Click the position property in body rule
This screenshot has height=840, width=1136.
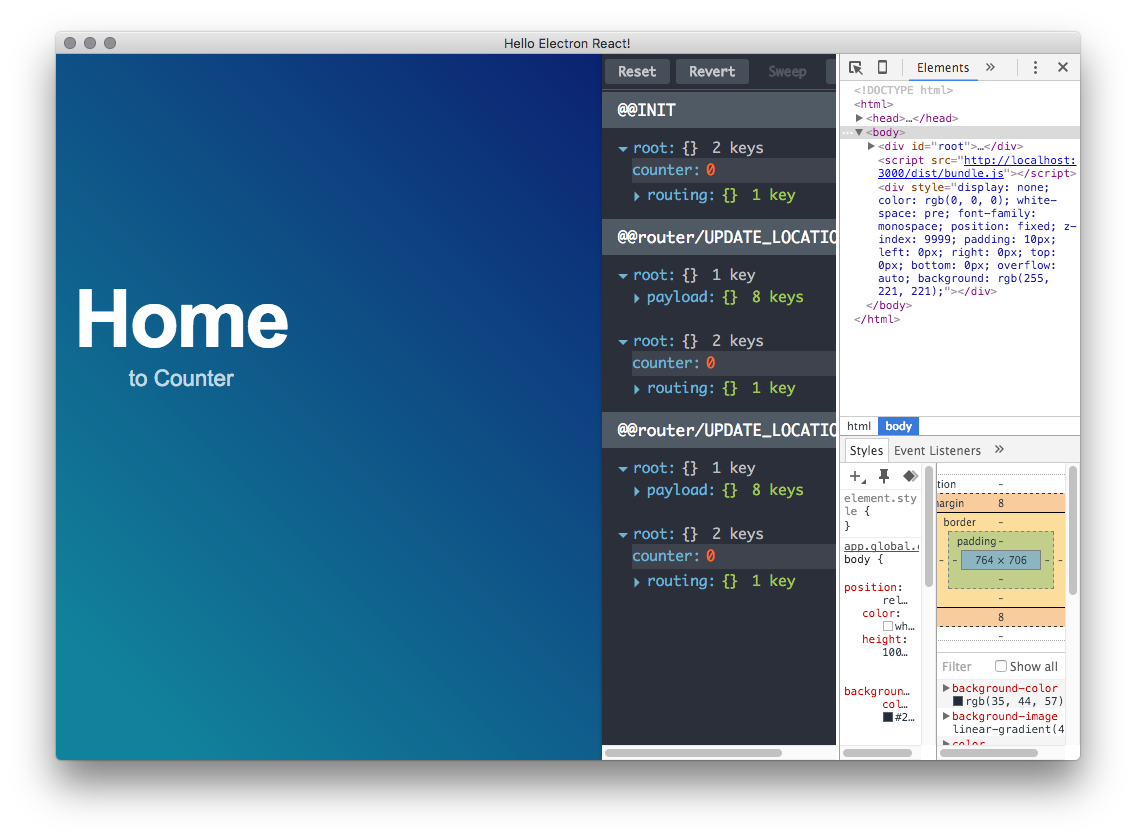[873, 588]
